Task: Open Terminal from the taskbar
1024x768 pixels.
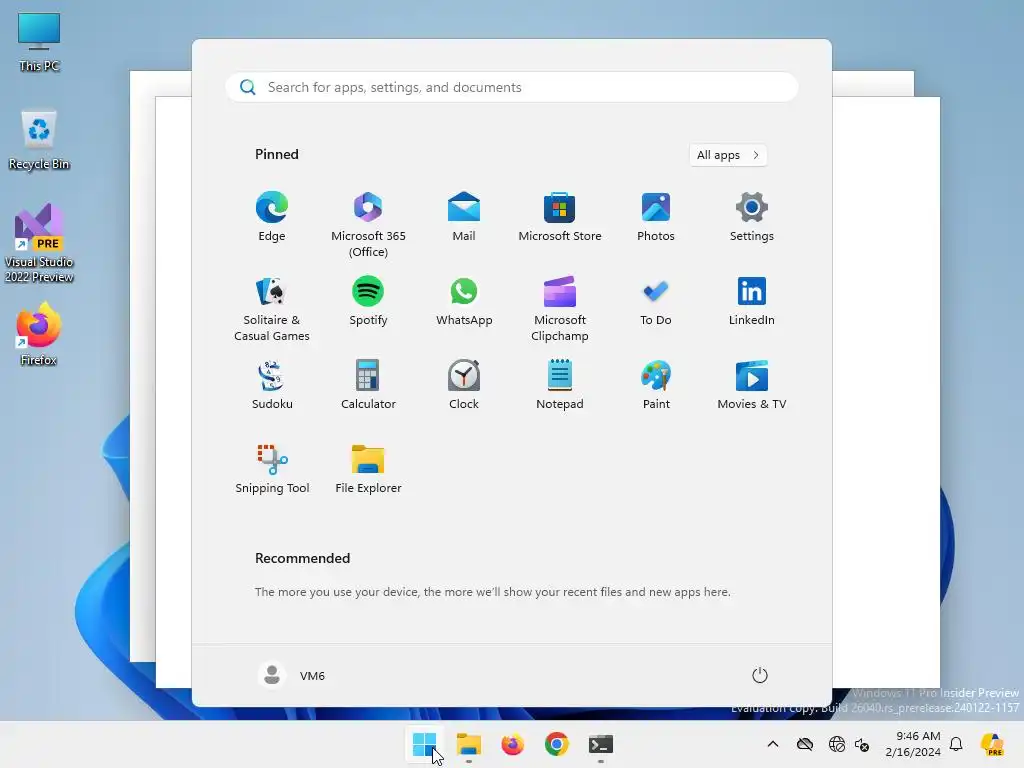Action: coord(601,744)
